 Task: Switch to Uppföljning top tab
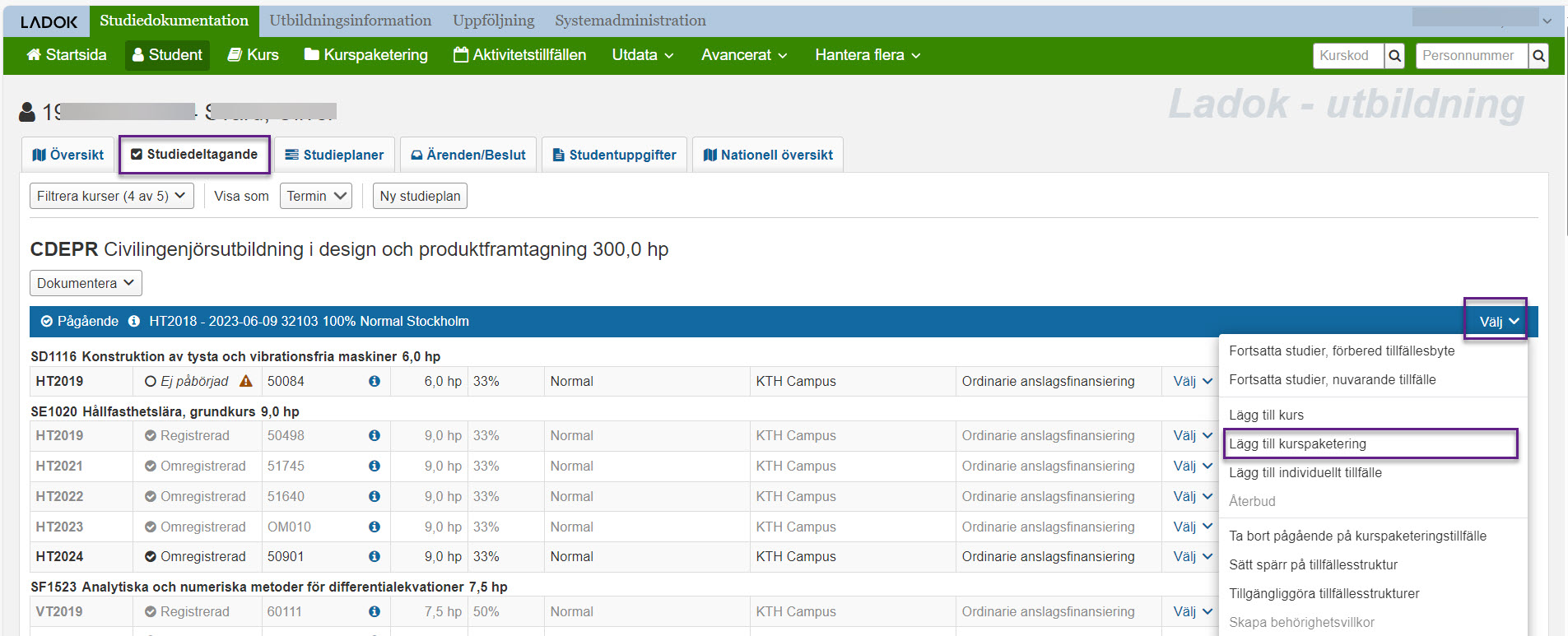coord(494,21)
